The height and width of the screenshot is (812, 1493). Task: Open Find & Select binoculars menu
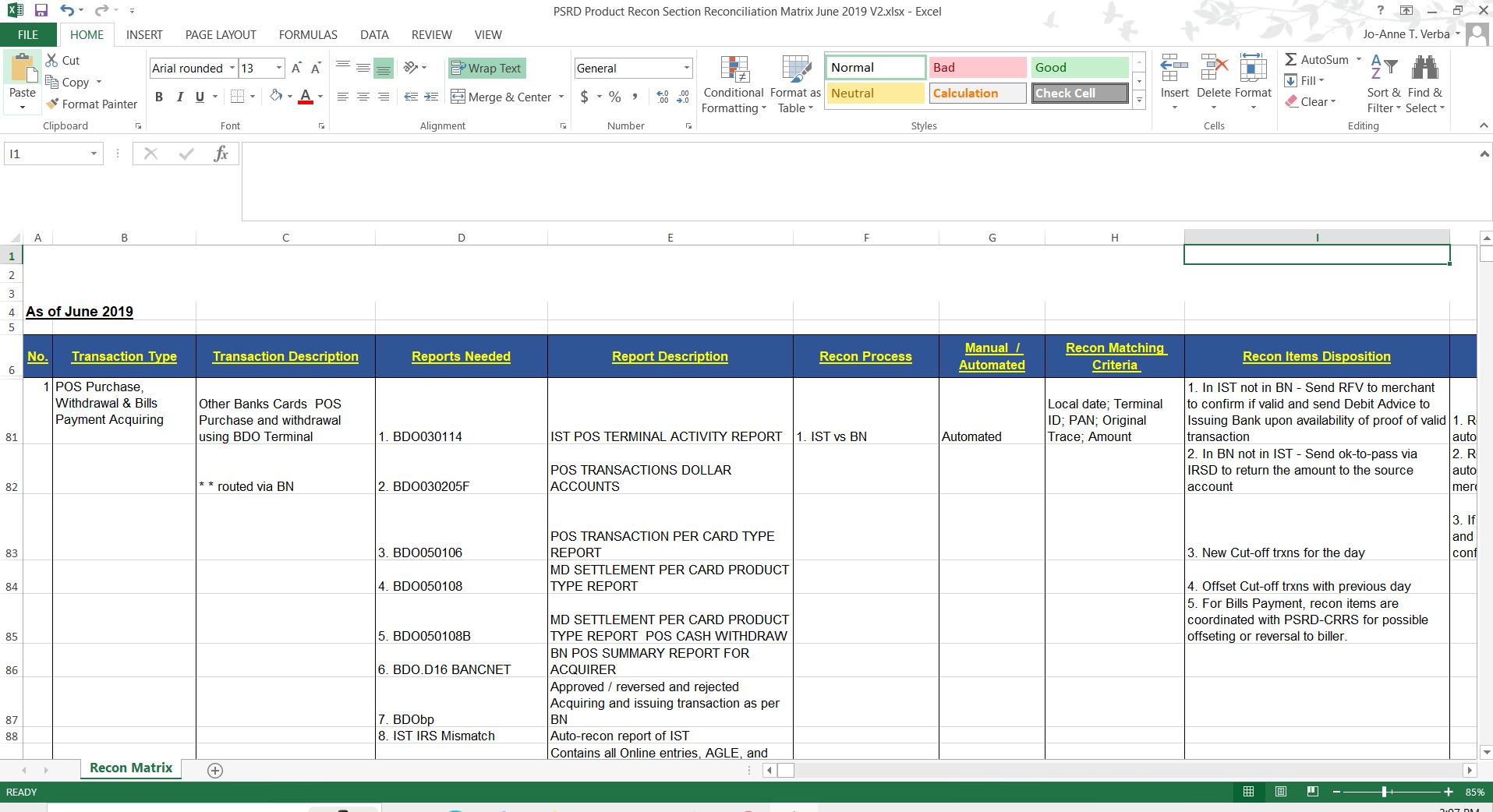[1425, 84]
